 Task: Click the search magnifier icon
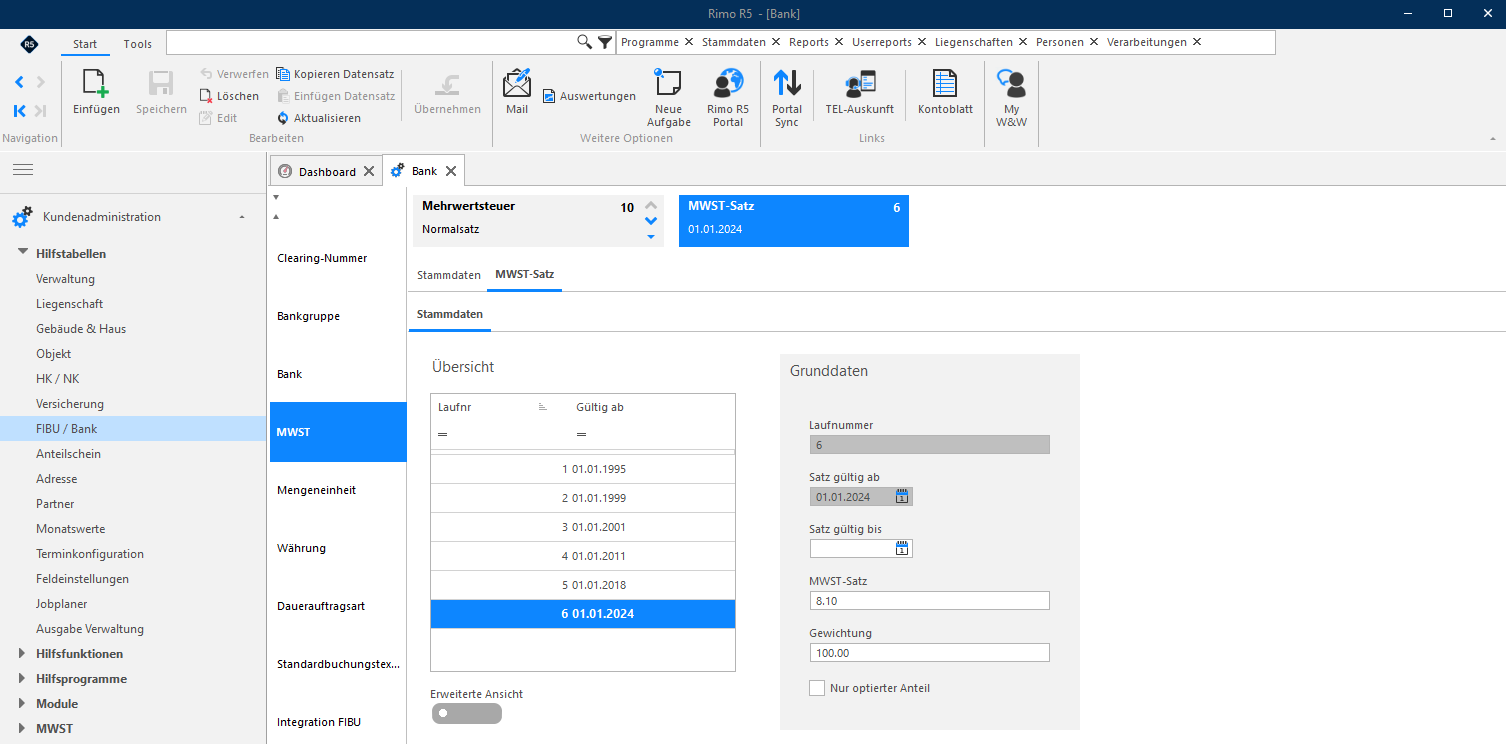coord(585,42)
